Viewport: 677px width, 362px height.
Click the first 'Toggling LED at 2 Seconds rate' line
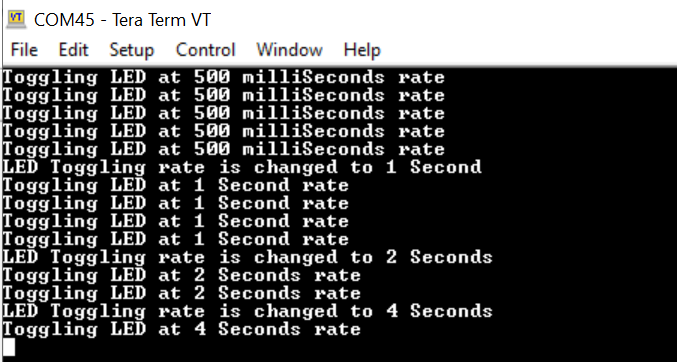click(182, 276)
